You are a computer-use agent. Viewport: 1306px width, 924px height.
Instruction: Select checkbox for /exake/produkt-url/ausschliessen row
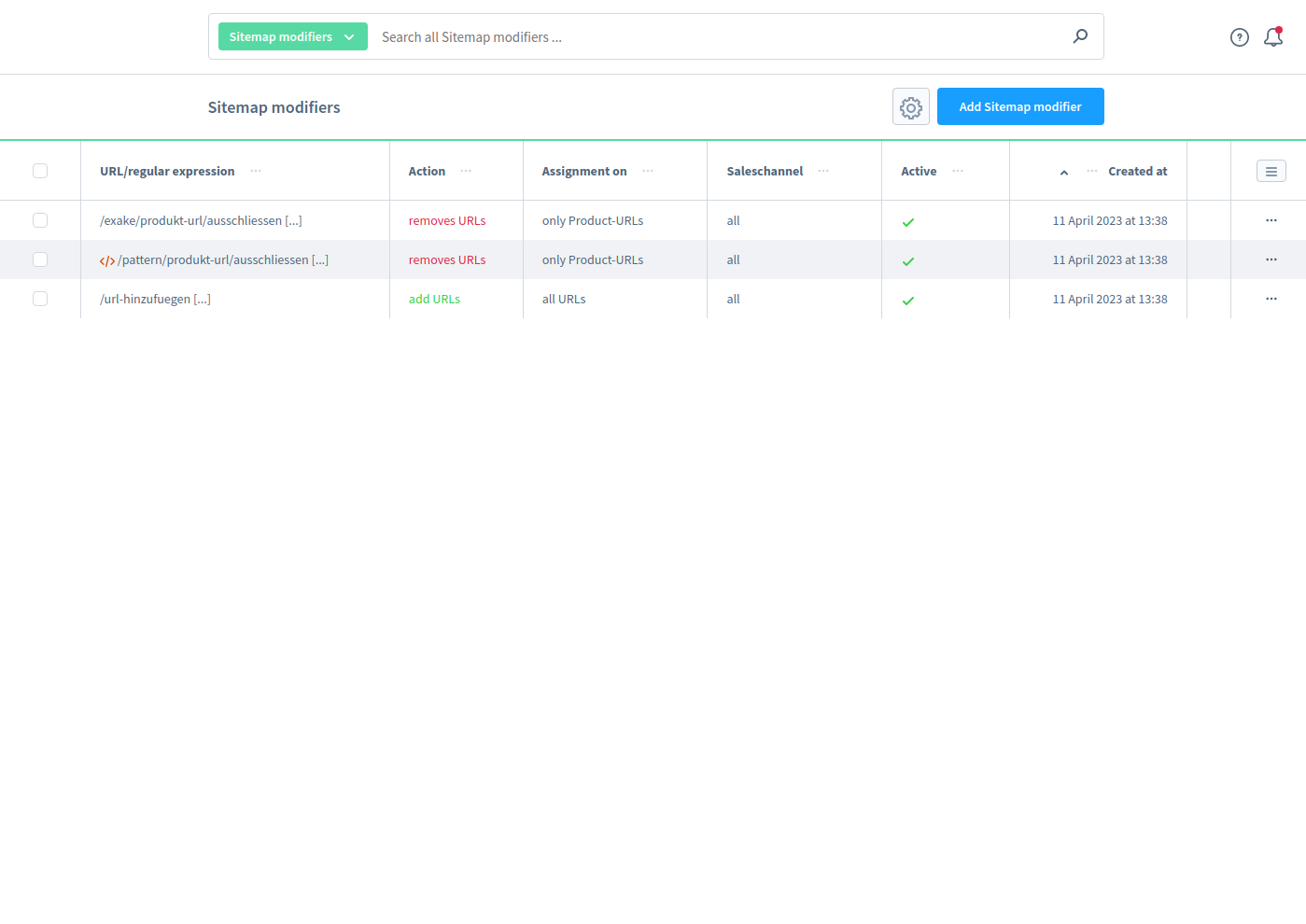(x=40, y=220)
